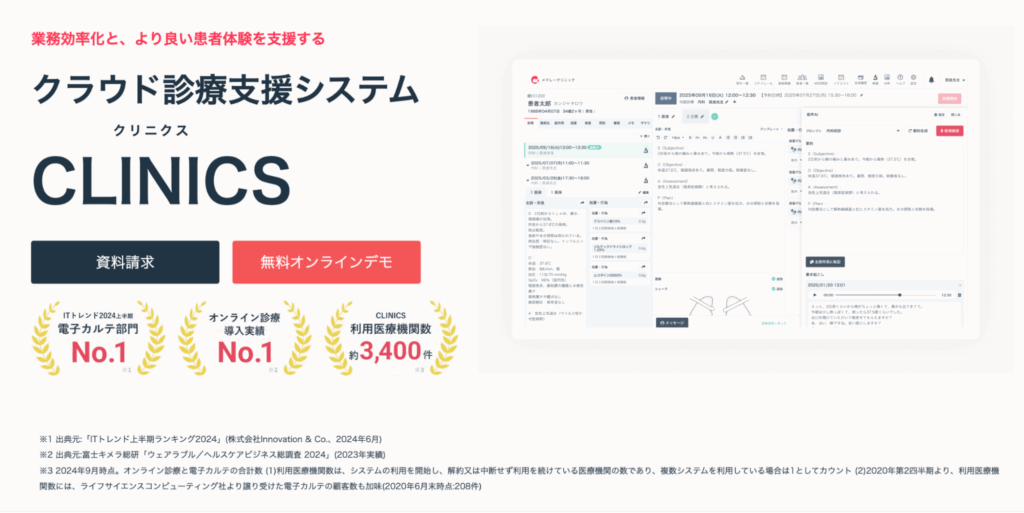
Task: Expand the 2025/07/07 11:00~11:30 visit entry
Action: tap(588, 165)
